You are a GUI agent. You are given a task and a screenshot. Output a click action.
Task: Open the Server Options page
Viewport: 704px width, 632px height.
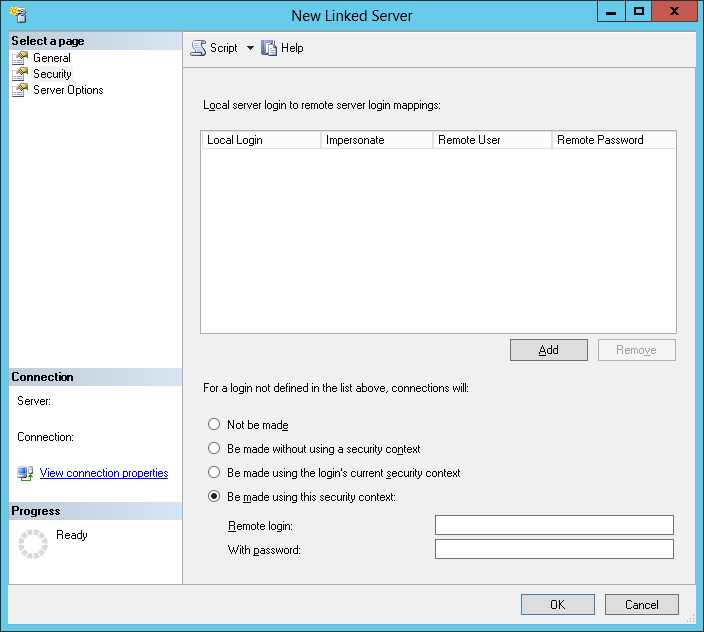click(68, 90)
